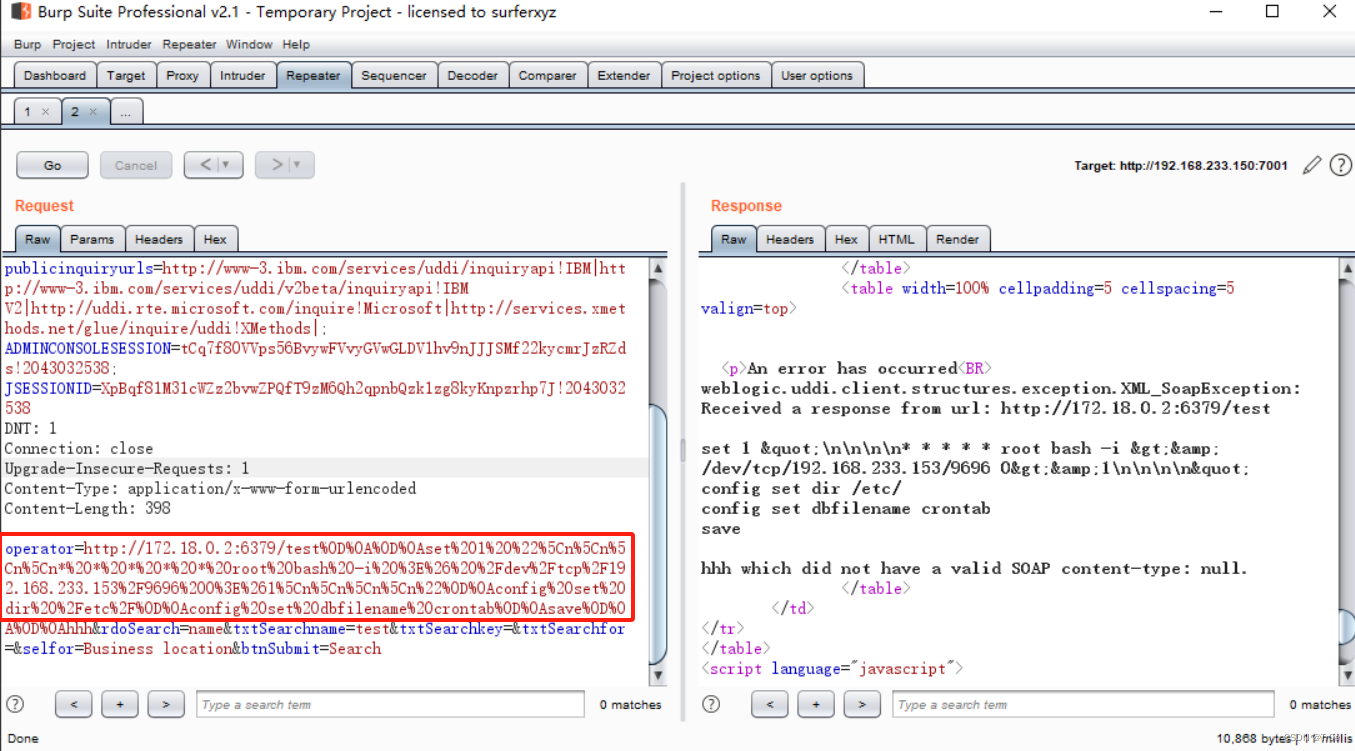Close Repeater tab 2 with its x
This screenshot has width=1355, height=751.
[93, 112]
